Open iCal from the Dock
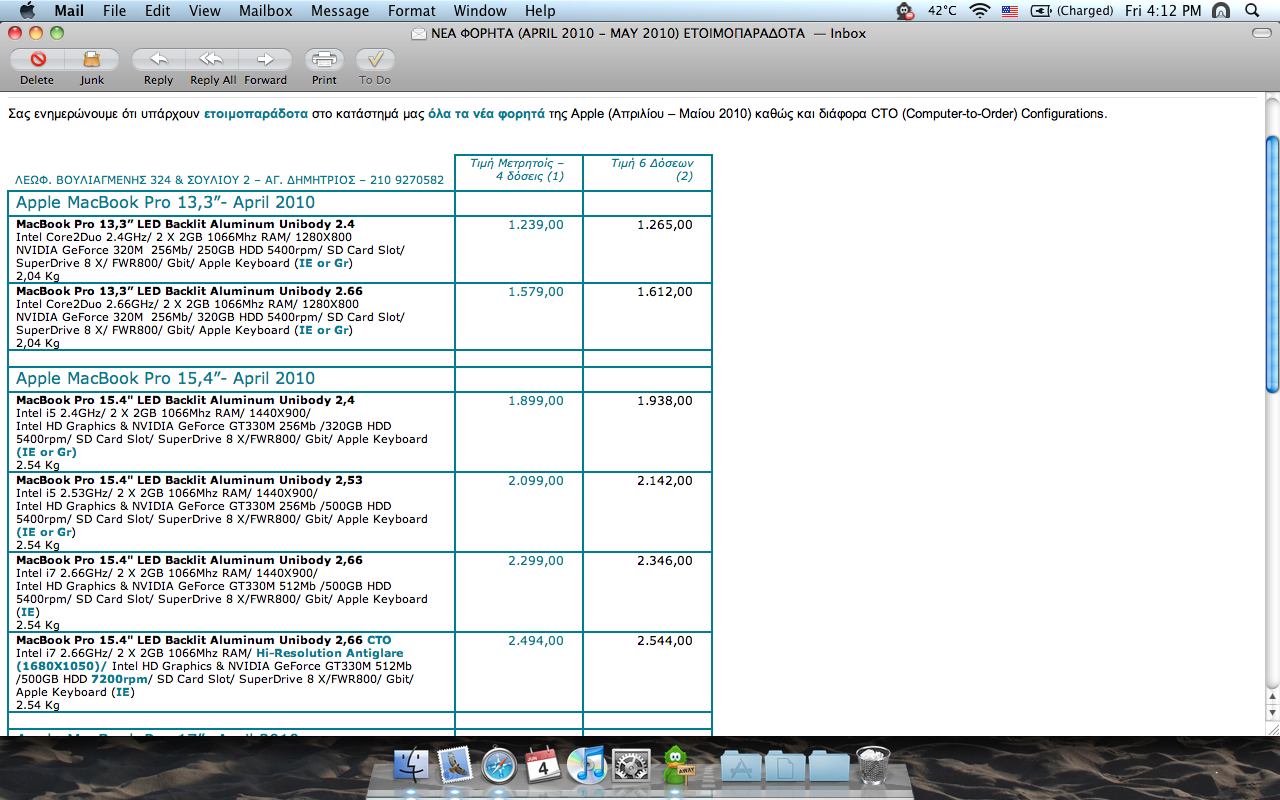Screen dimensions: 1280x800 tap(543, 766)
